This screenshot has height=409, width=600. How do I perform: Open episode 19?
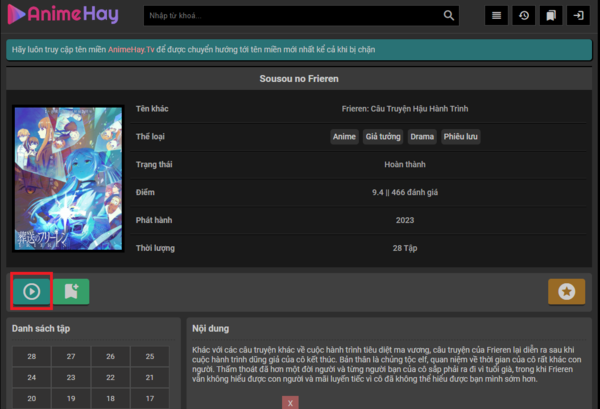[x=71, y=398]
